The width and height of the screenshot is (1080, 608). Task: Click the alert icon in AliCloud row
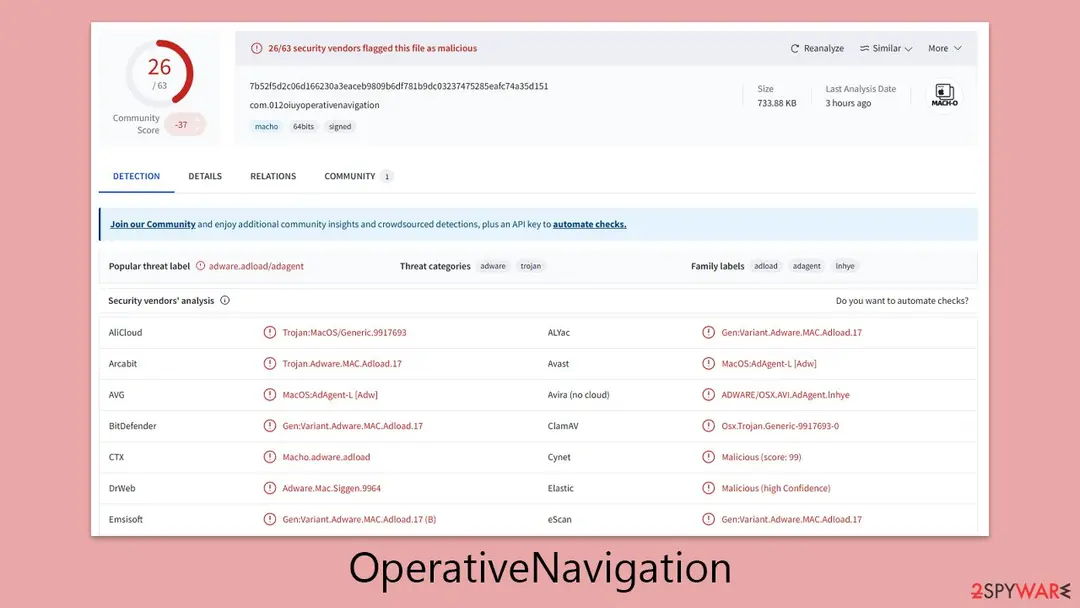269,333
